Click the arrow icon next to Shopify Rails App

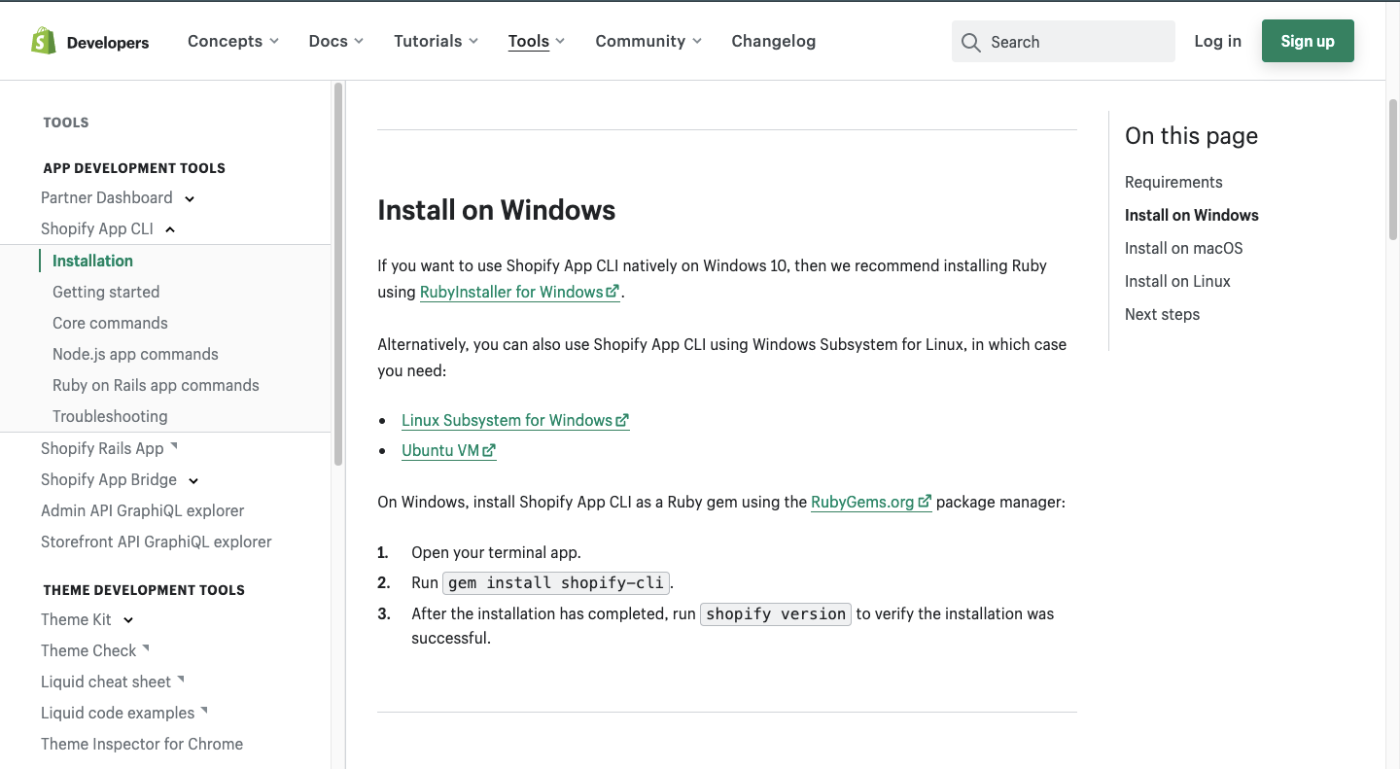point(174,446)
